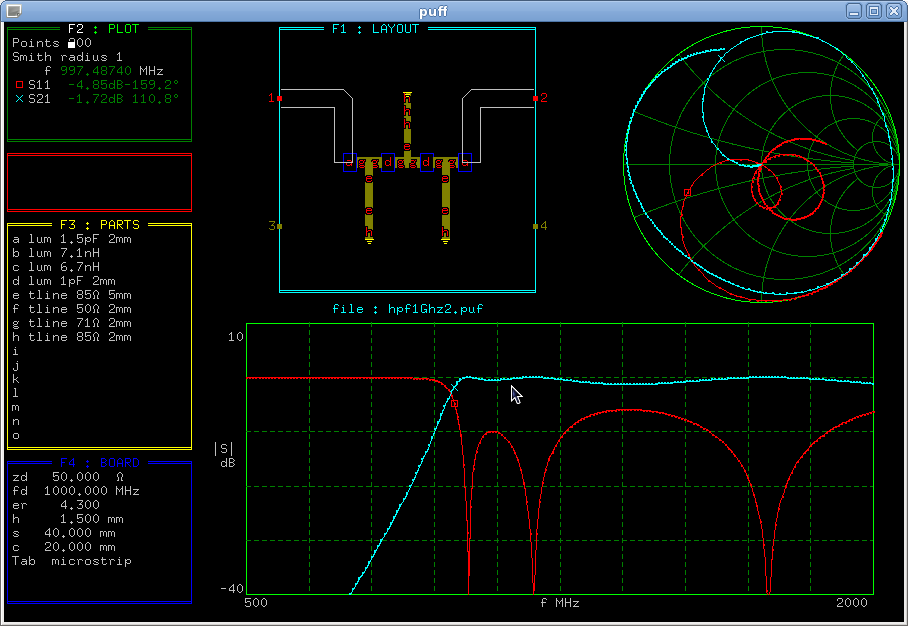This screenshot has width=908, height=626.
Task: Click the Points value field
Action: pos(80,43)
